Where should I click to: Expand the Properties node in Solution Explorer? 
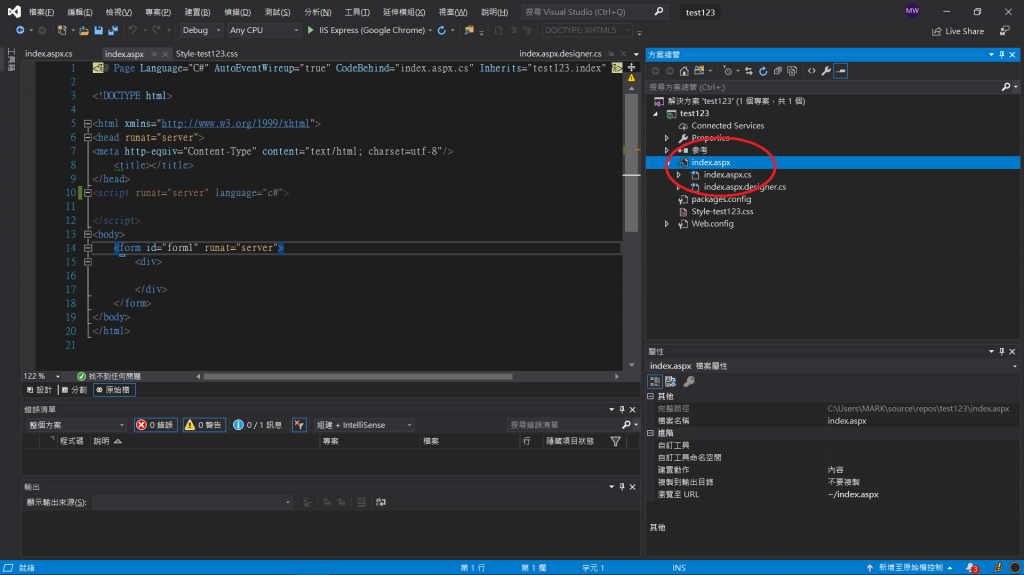point(667,138)
